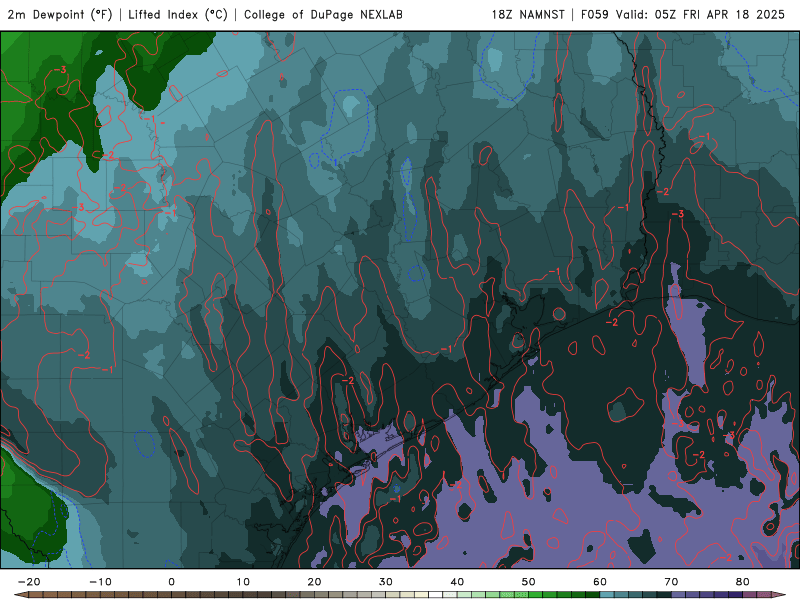This screenshot has width=800, height=600.
Task: Click the '30' color scale label
Action: tap(386, 582)
